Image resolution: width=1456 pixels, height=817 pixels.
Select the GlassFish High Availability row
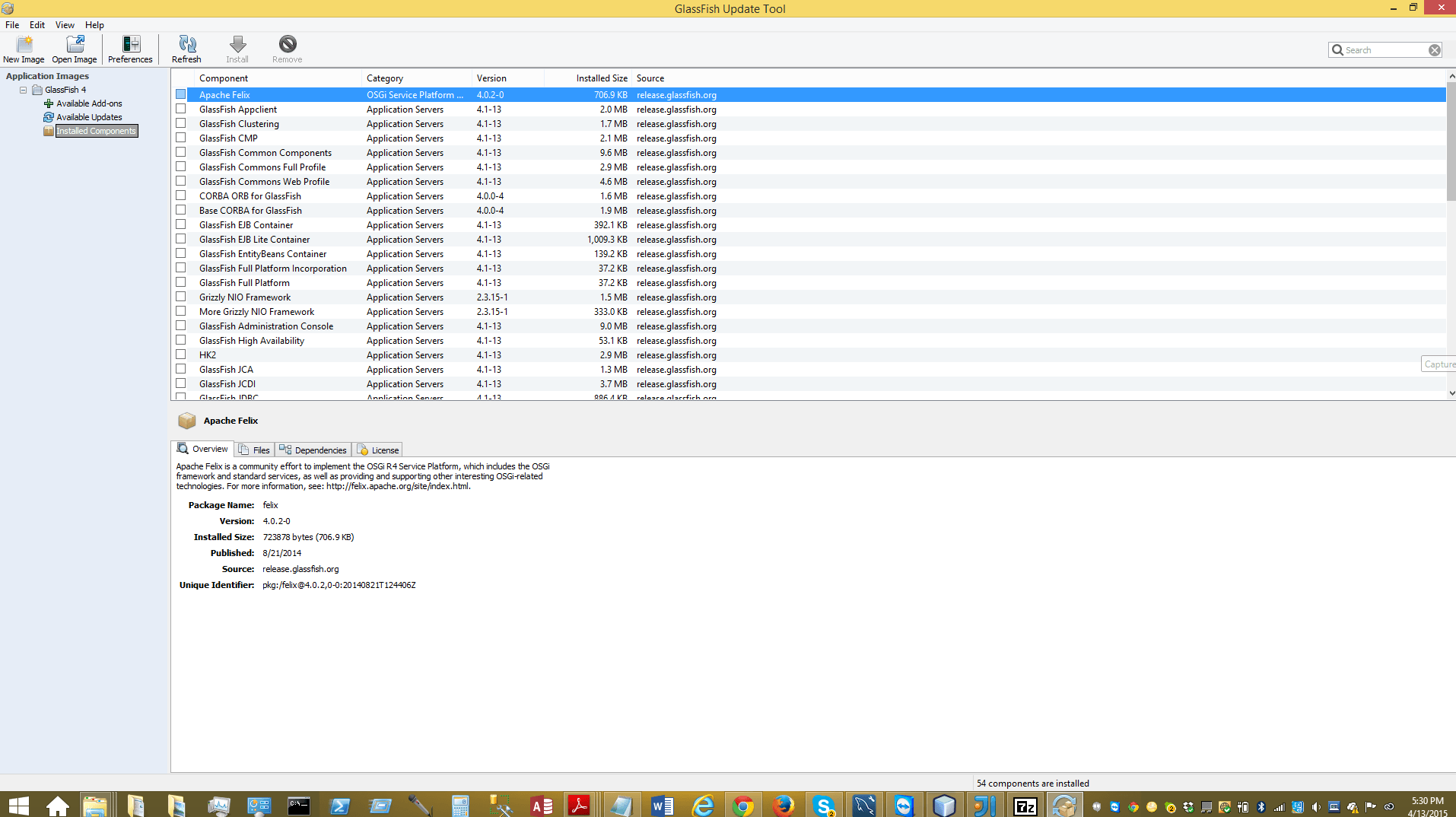pyautogui.click(x=808, y=340)
